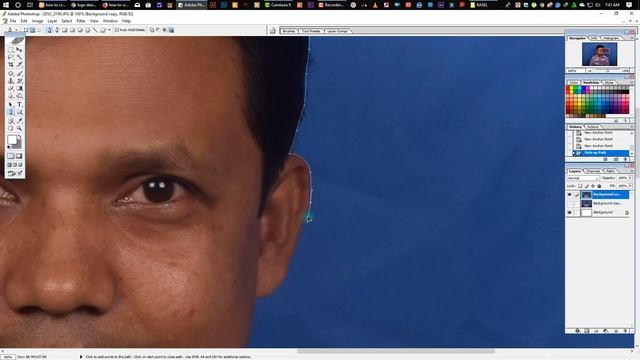Click the background color swatch

coord(19,145)
